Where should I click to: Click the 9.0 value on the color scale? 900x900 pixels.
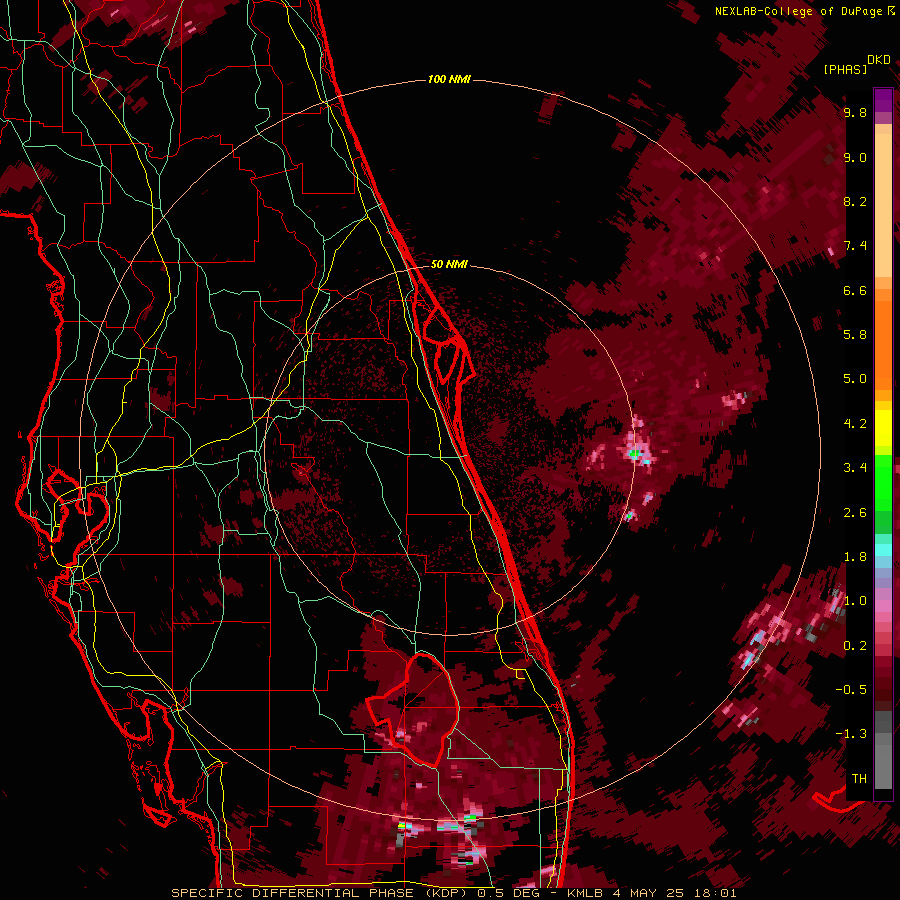coord(855,157)
